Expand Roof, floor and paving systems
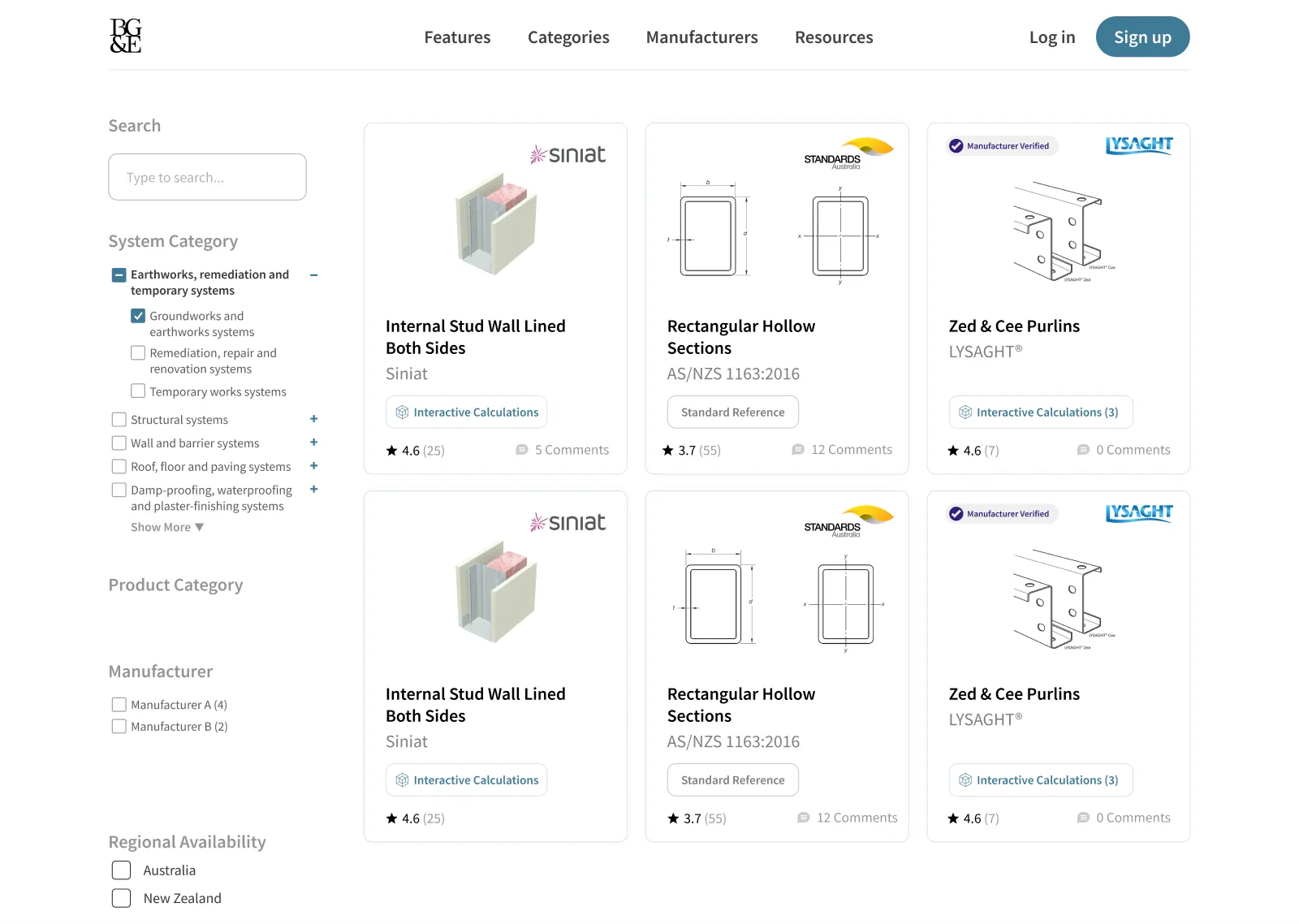Image resolution: width=1299 pixels, height=924 pixels. pyautogui.click(x=313, y=466)
